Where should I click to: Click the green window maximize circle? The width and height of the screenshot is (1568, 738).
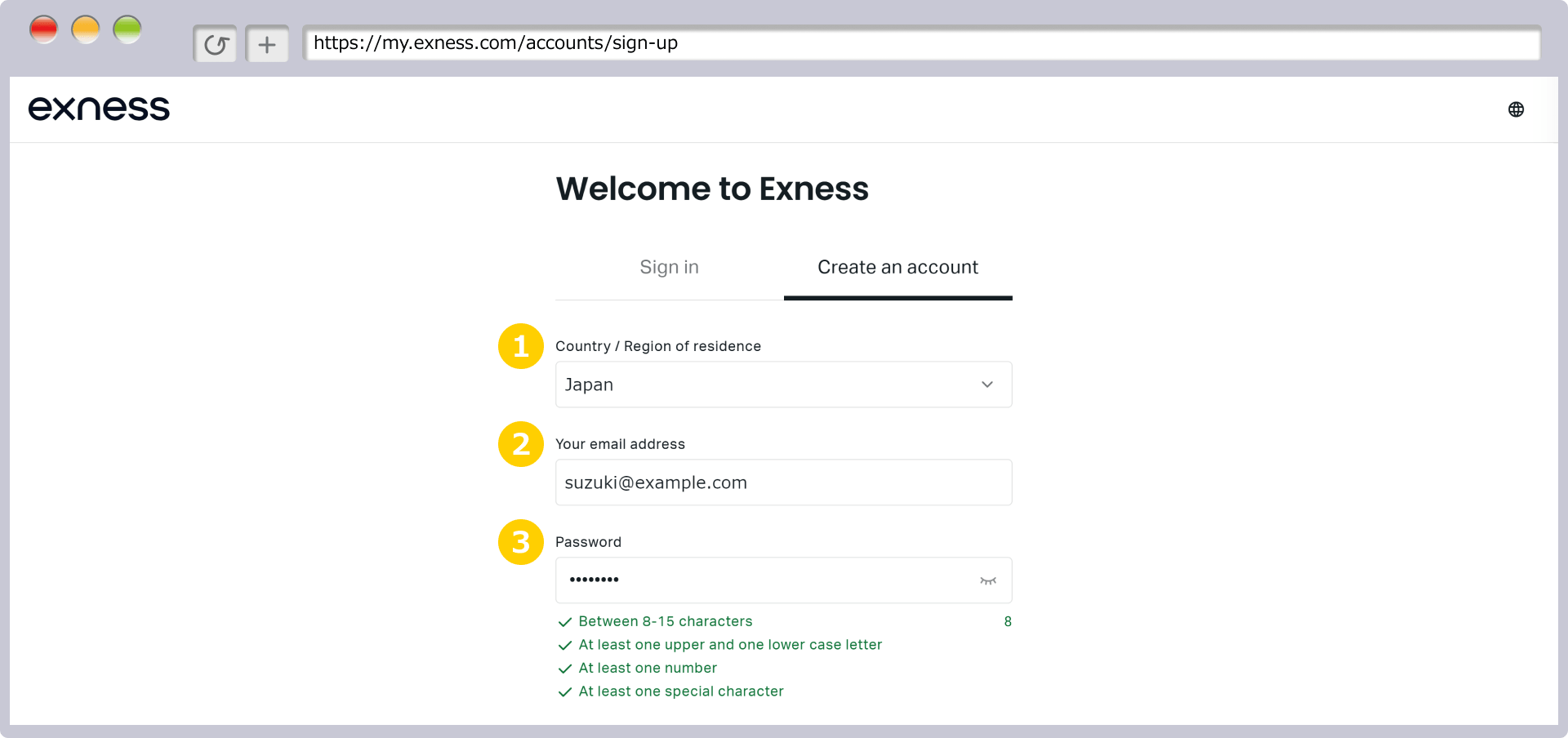(127, 29)
